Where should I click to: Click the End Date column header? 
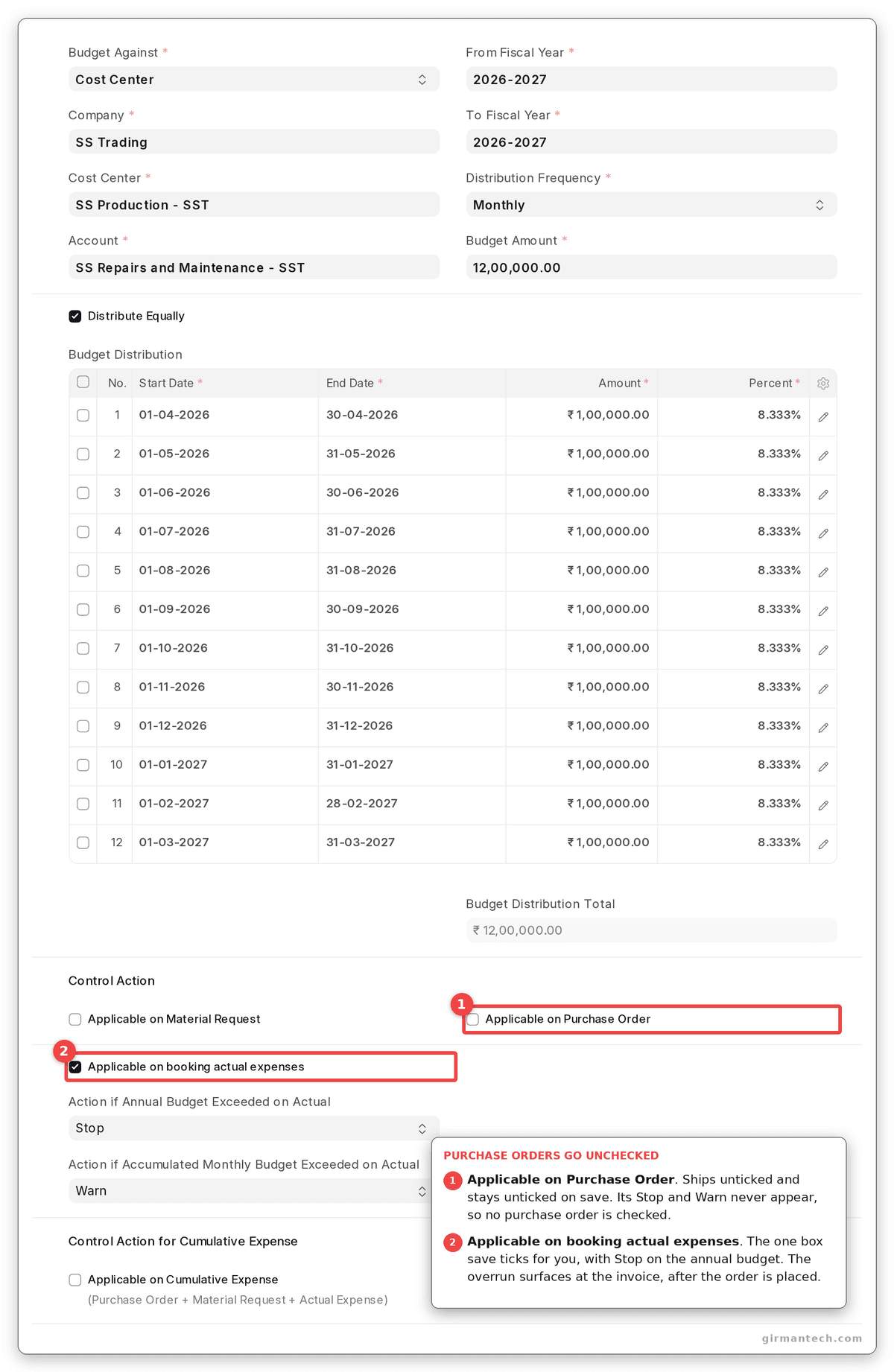412,383
